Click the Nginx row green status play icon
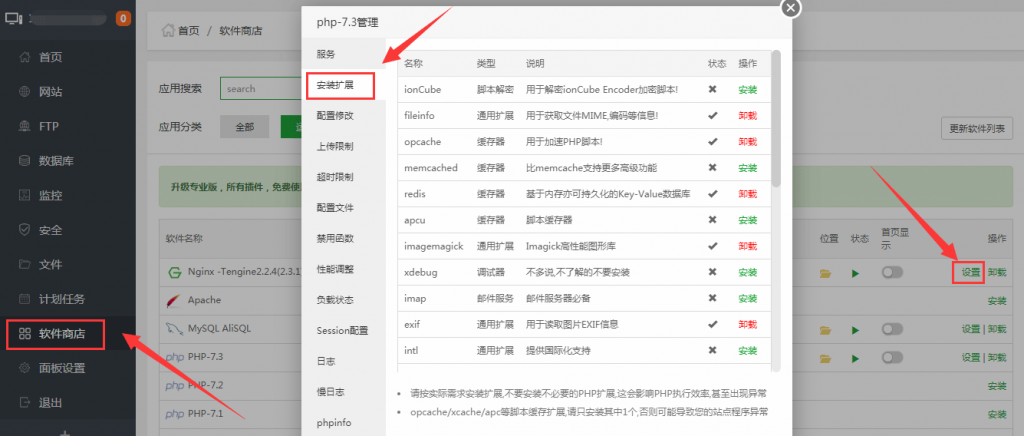Screen dimensions: 1024x436 pyautogui.click(x=855, y=273)
